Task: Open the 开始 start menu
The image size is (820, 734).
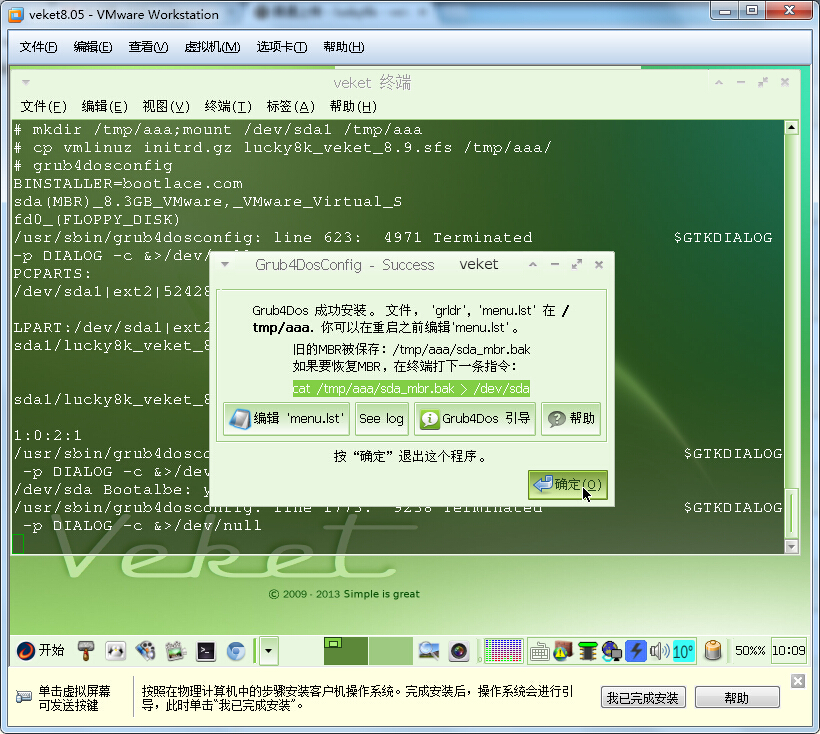Action: (x=40, y=650)
